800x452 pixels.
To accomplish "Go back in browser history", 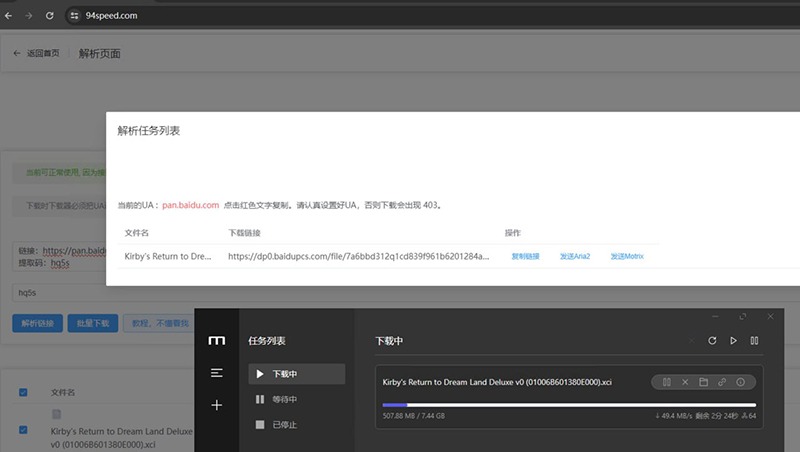I will (x=9, y=16).
